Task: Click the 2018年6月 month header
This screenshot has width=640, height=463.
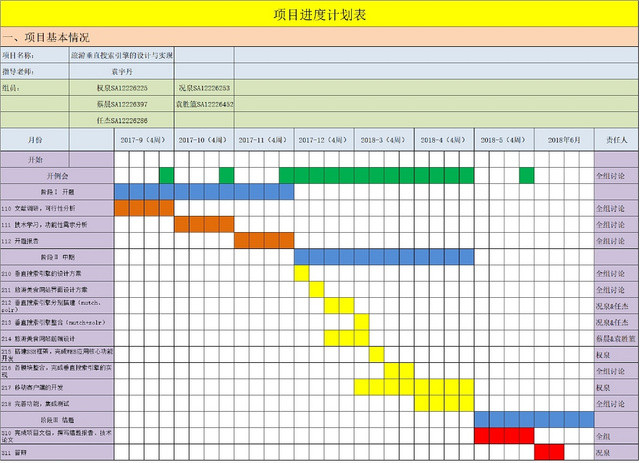Action: pyautogui.click(x=563, y=140)
